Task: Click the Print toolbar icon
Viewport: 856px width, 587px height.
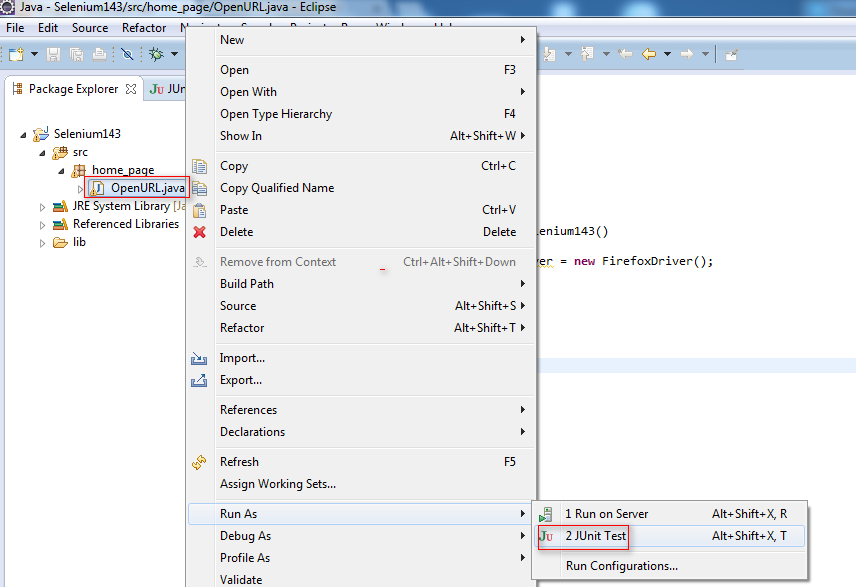Action: pyautogui.click(x=99, y=54)
